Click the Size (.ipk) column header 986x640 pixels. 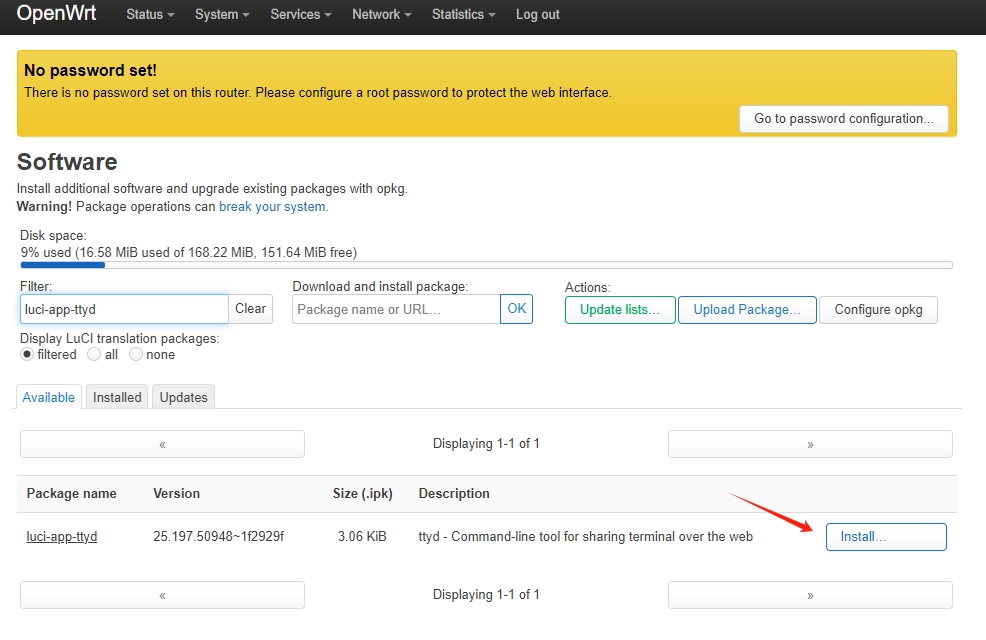[x=362, y=494]
